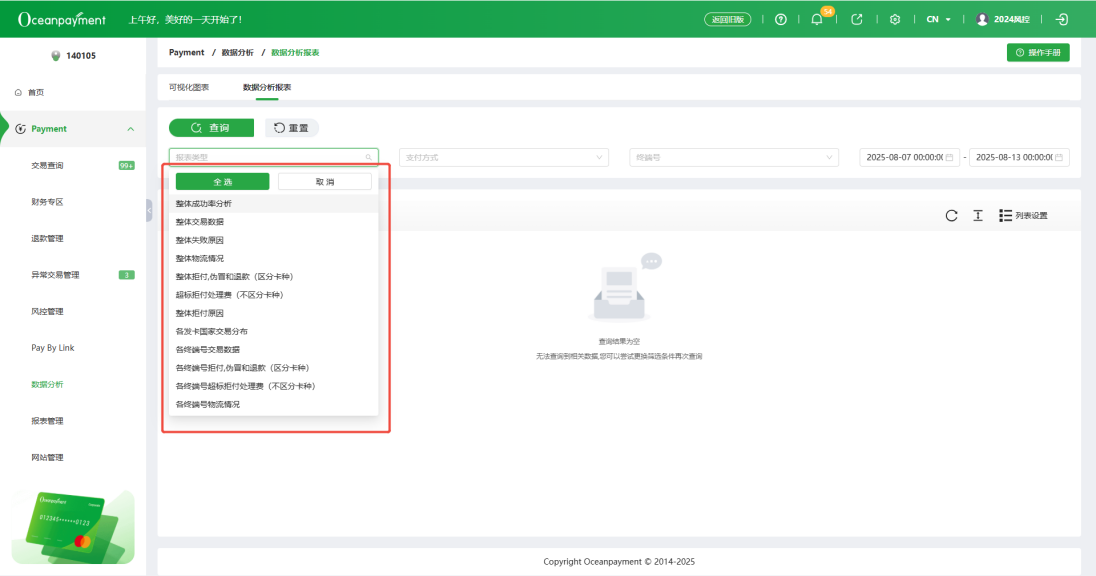Select 整体物流情况 report type
1096x576 pixels.
(273, 258)
